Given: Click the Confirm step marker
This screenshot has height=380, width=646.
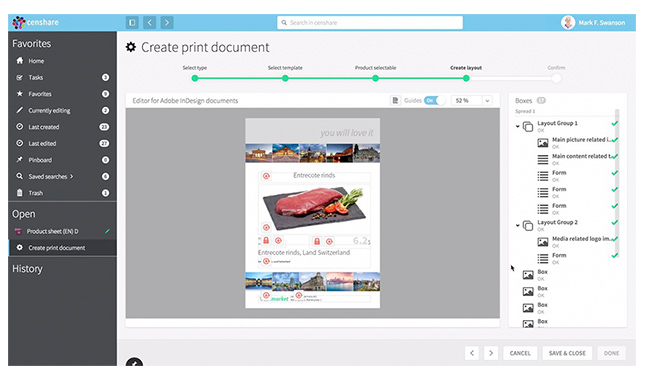Looking at the screenshot, I should [x=556, y=78].
